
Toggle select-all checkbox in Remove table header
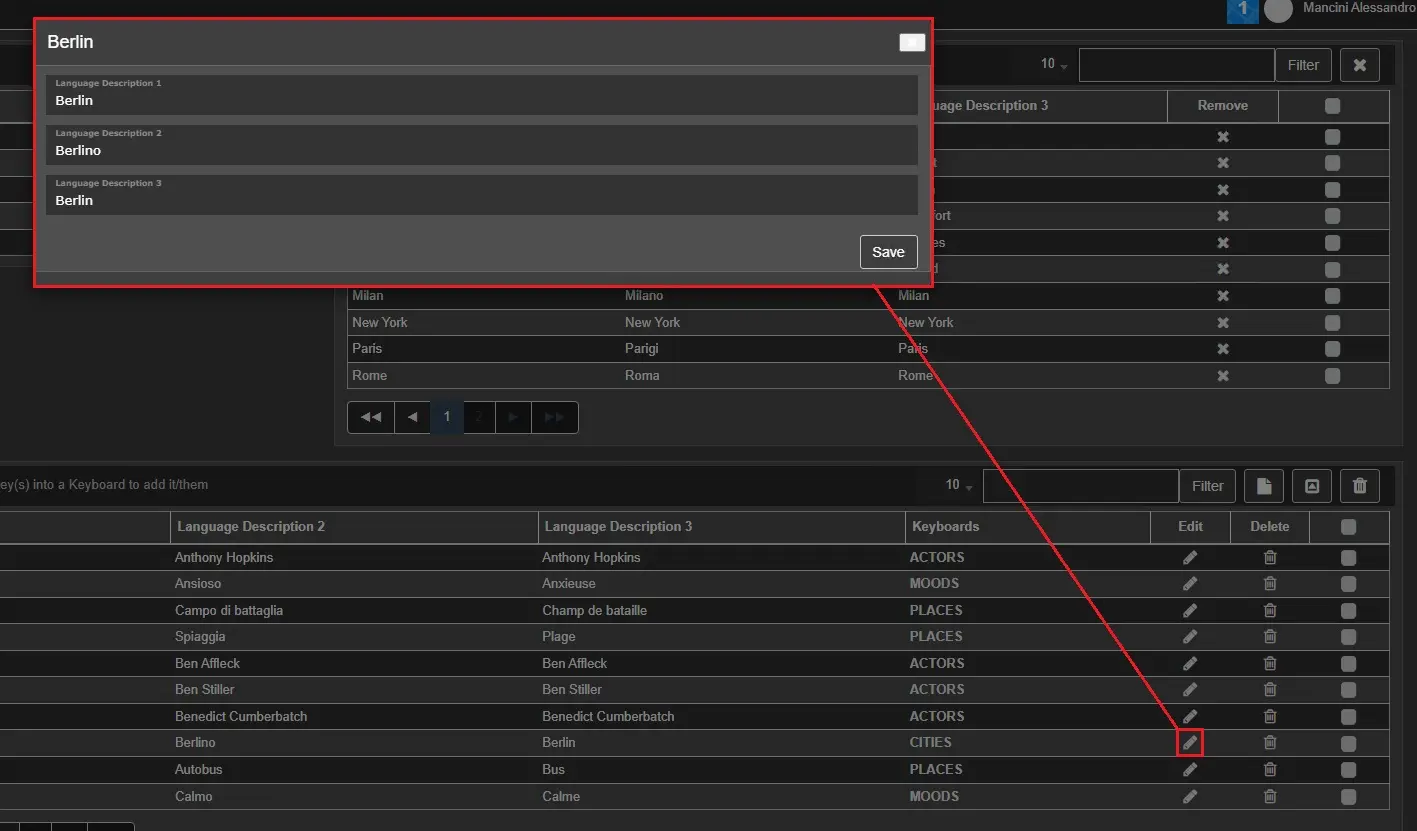(x=1332, y=106)
